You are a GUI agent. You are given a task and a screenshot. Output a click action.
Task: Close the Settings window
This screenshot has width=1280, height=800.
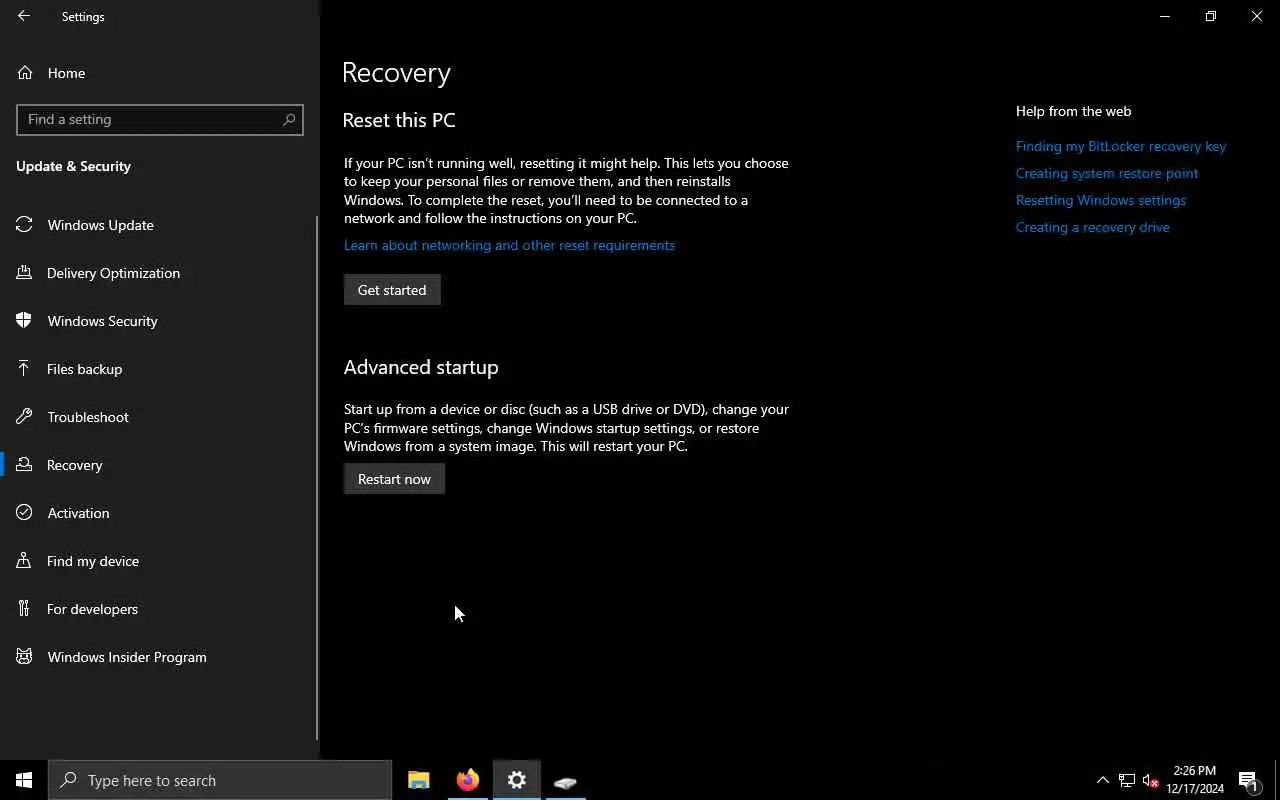point(1257,16)
